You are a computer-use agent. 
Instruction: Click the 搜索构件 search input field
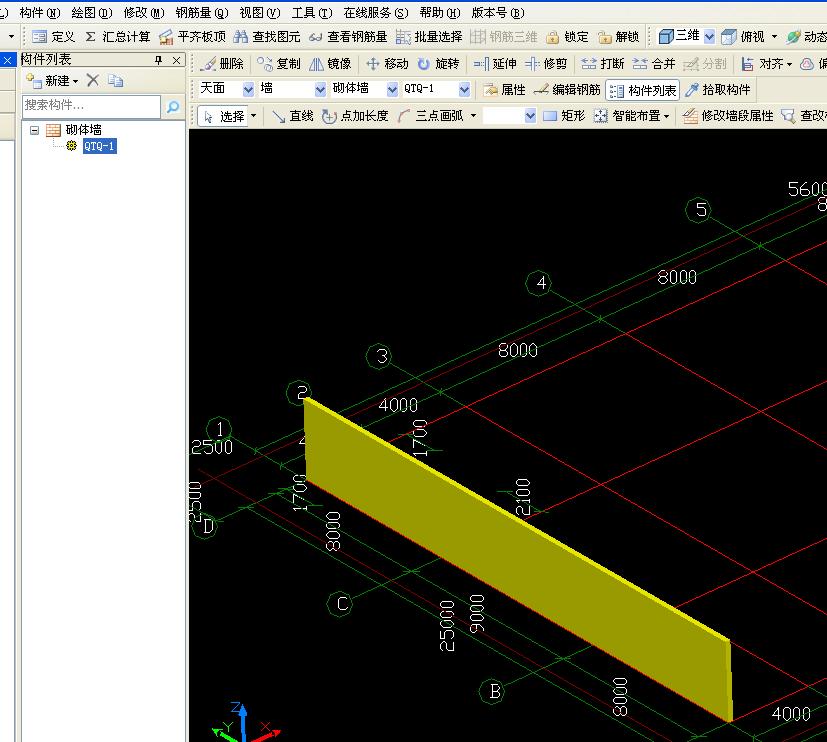tap(91, 106)
